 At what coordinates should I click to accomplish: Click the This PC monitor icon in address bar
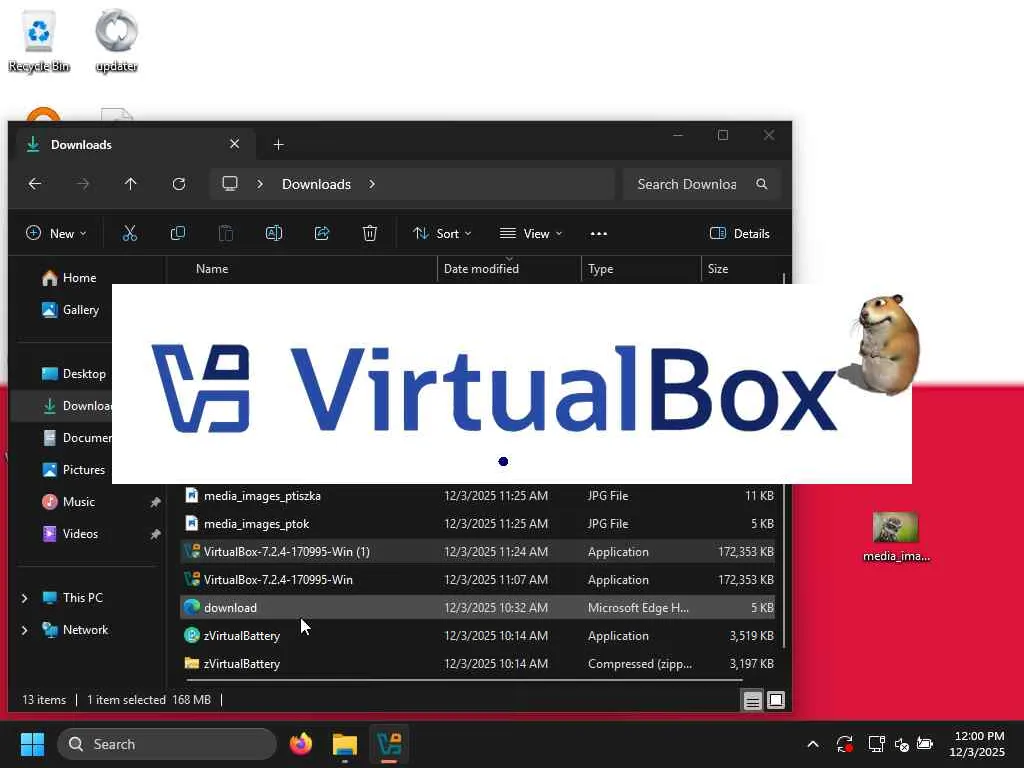click(230, 184)
